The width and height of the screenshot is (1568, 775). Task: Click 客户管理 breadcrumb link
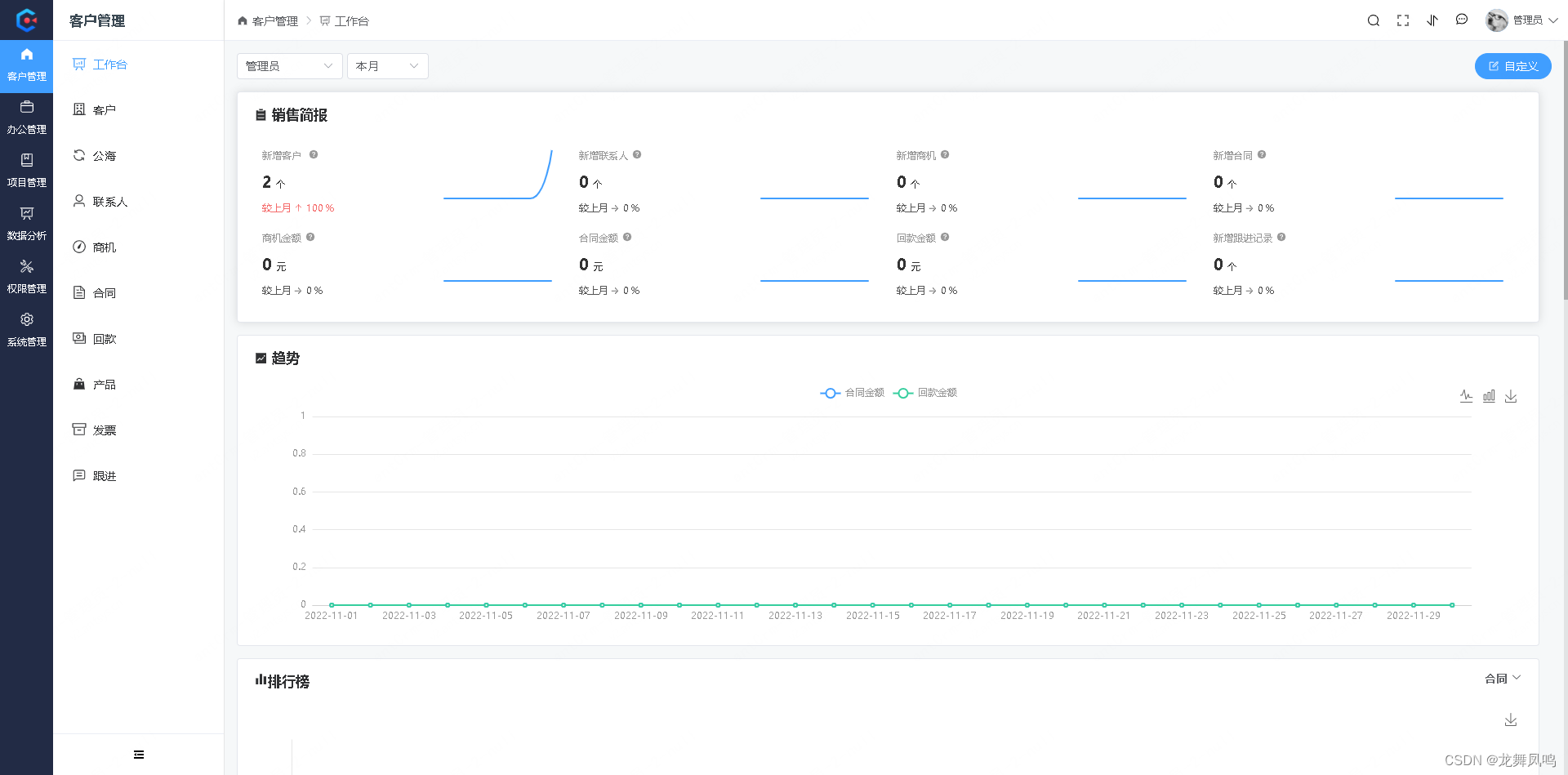coord(268,21)
